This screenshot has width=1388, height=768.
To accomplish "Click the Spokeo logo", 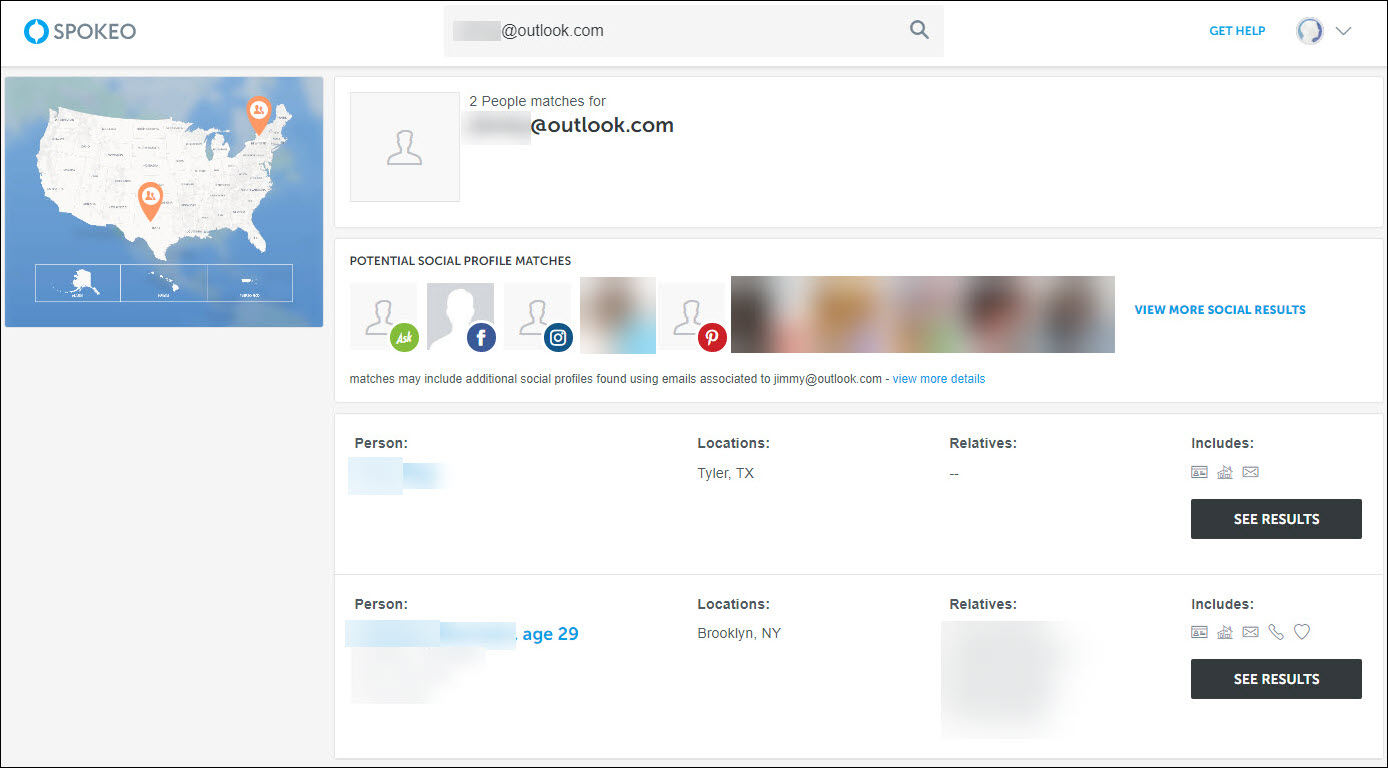I will [x=80, y=31].
